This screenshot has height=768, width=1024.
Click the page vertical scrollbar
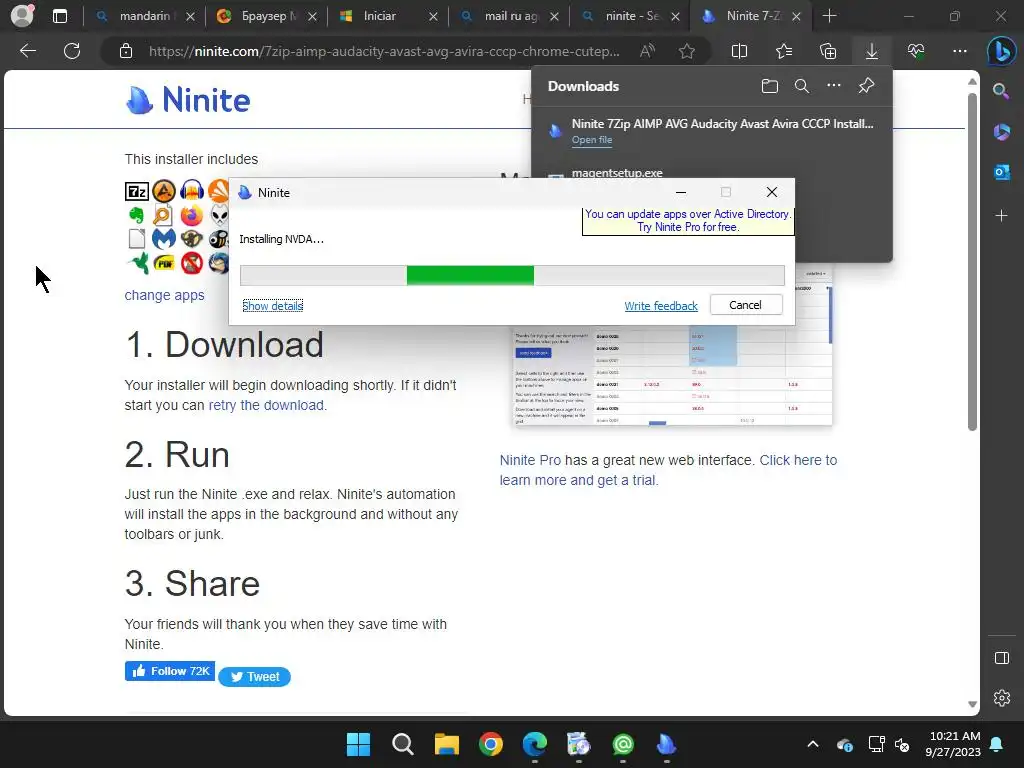pos(972,261)
